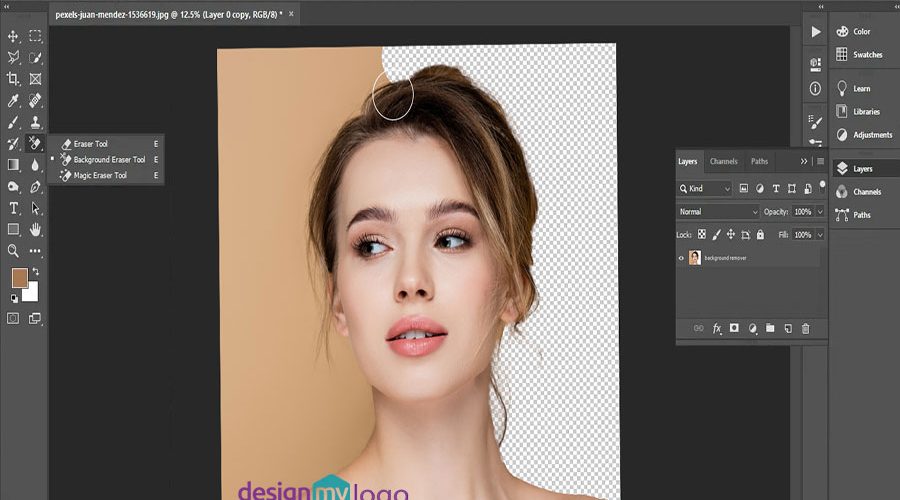Switch to the Channels tab
Image resolution: width=900 pixels, height=500 pixels.
(x=723, y=161)
